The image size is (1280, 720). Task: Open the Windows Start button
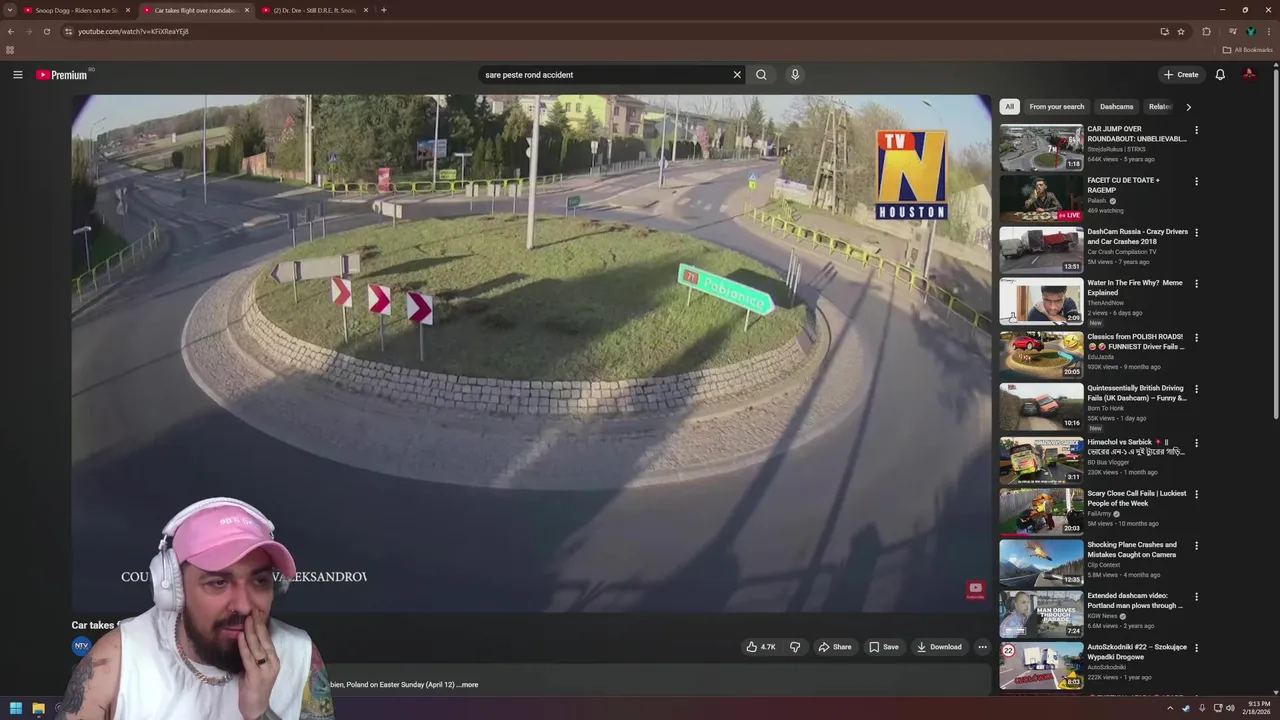pos(15,708)
